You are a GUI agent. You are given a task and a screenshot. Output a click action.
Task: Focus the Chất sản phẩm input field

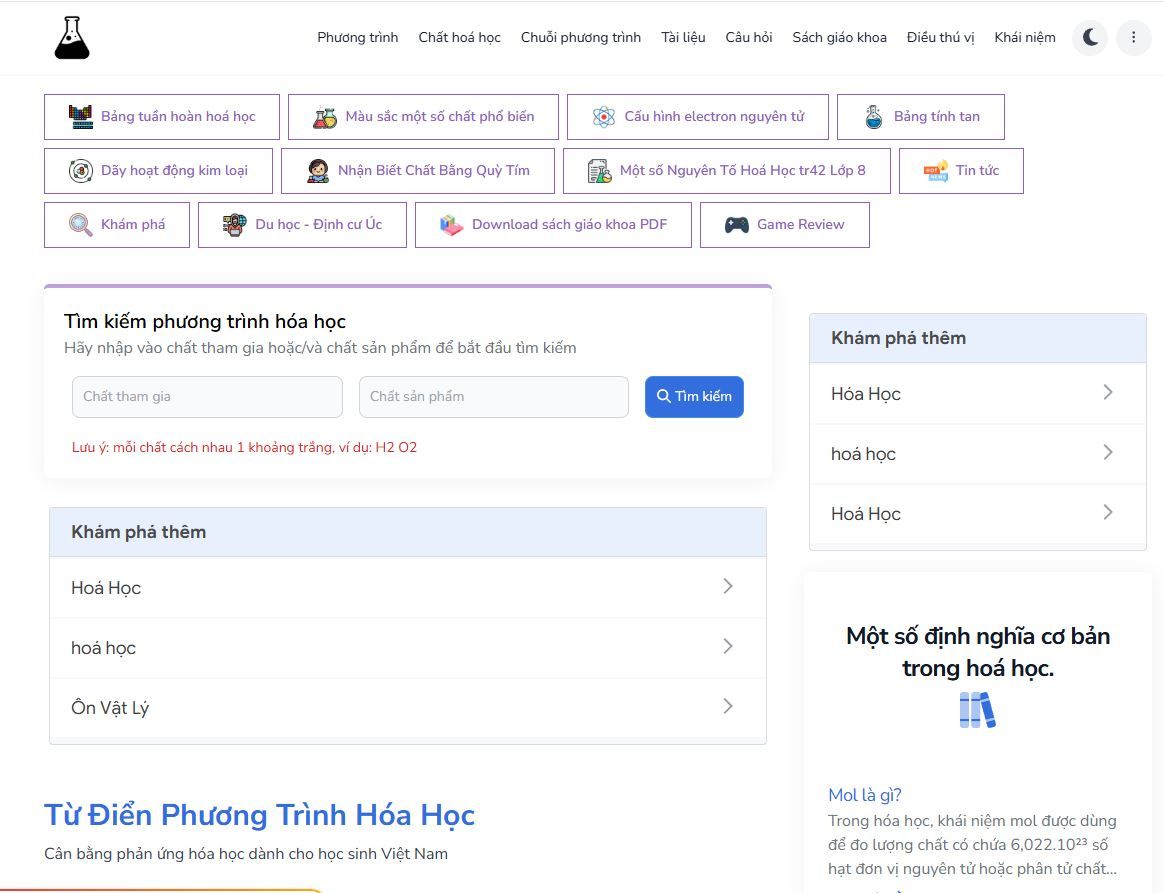[494, 396]
